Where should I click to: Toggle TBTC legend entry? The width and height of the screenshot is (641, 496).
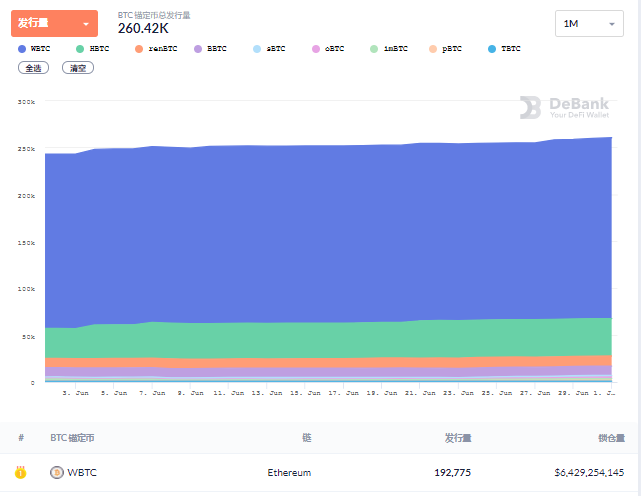pyautogui.click(x=505, y=48)
